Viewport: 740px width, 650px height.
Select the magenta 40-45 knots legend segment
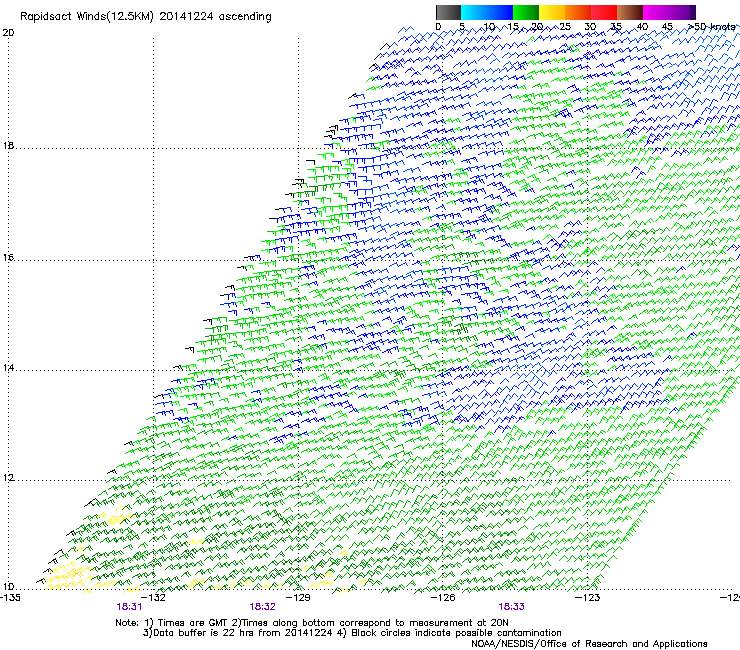(656, 12)
